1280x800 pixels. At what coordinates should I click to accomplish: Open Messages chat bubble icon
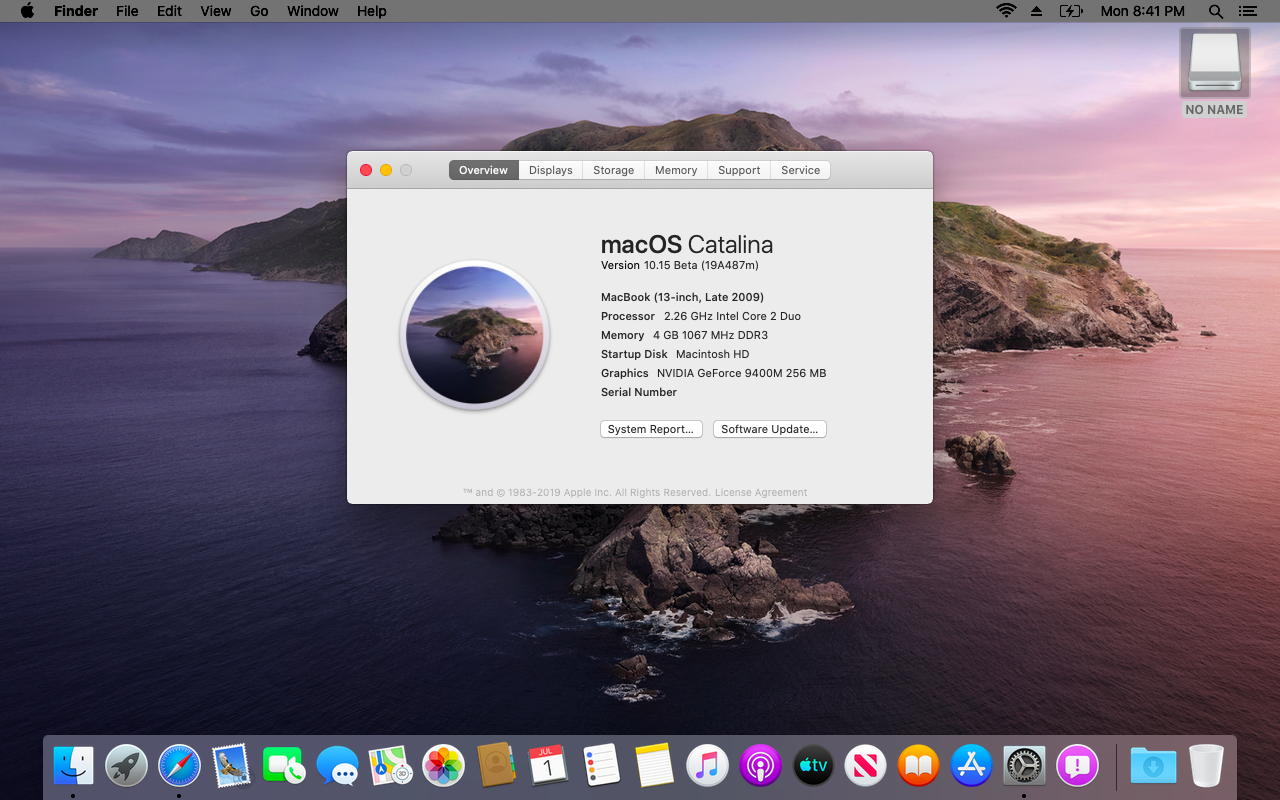pos(337,766)
